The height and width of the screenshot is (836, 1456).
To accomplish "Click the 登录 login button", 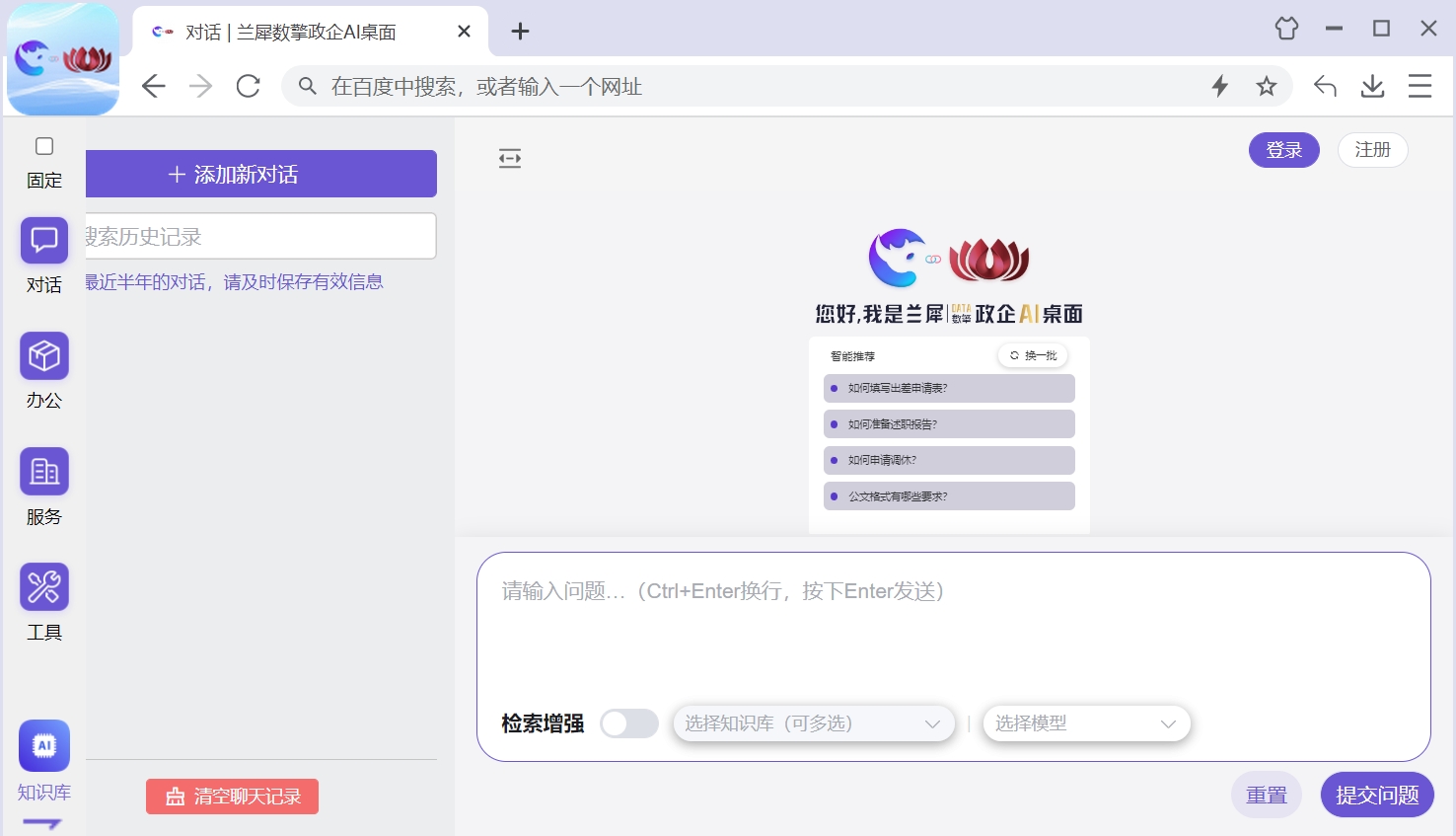I will coord(1284,150).
